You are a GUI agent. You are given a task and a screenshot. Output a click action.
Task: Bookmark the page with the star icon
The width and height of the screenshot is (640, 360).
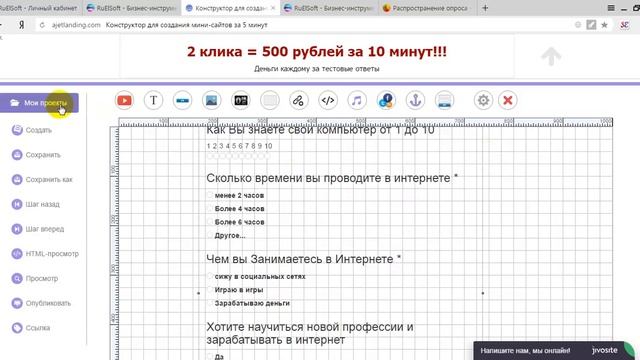coord(604,25)
